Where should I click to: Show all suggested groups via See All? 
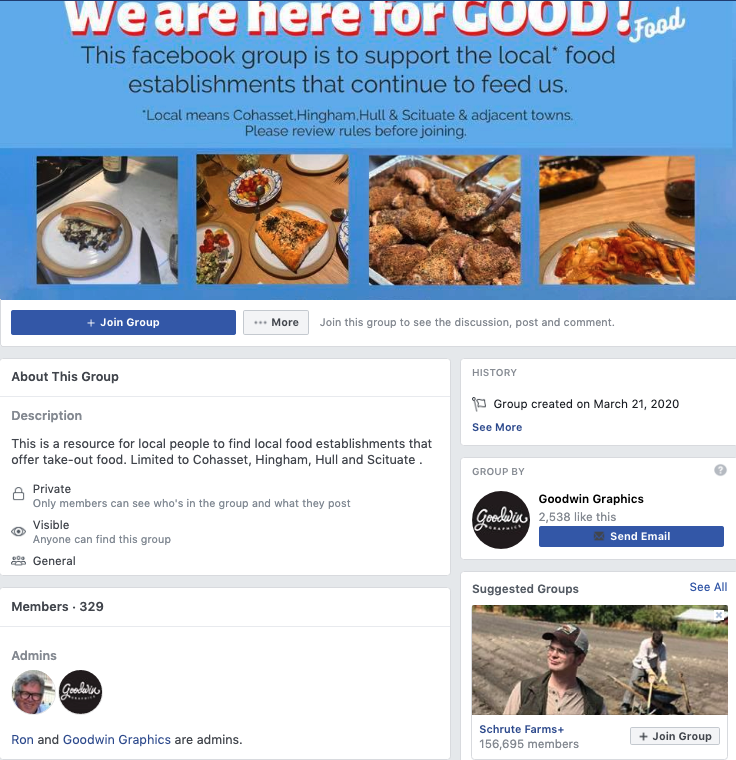[708, 587]
